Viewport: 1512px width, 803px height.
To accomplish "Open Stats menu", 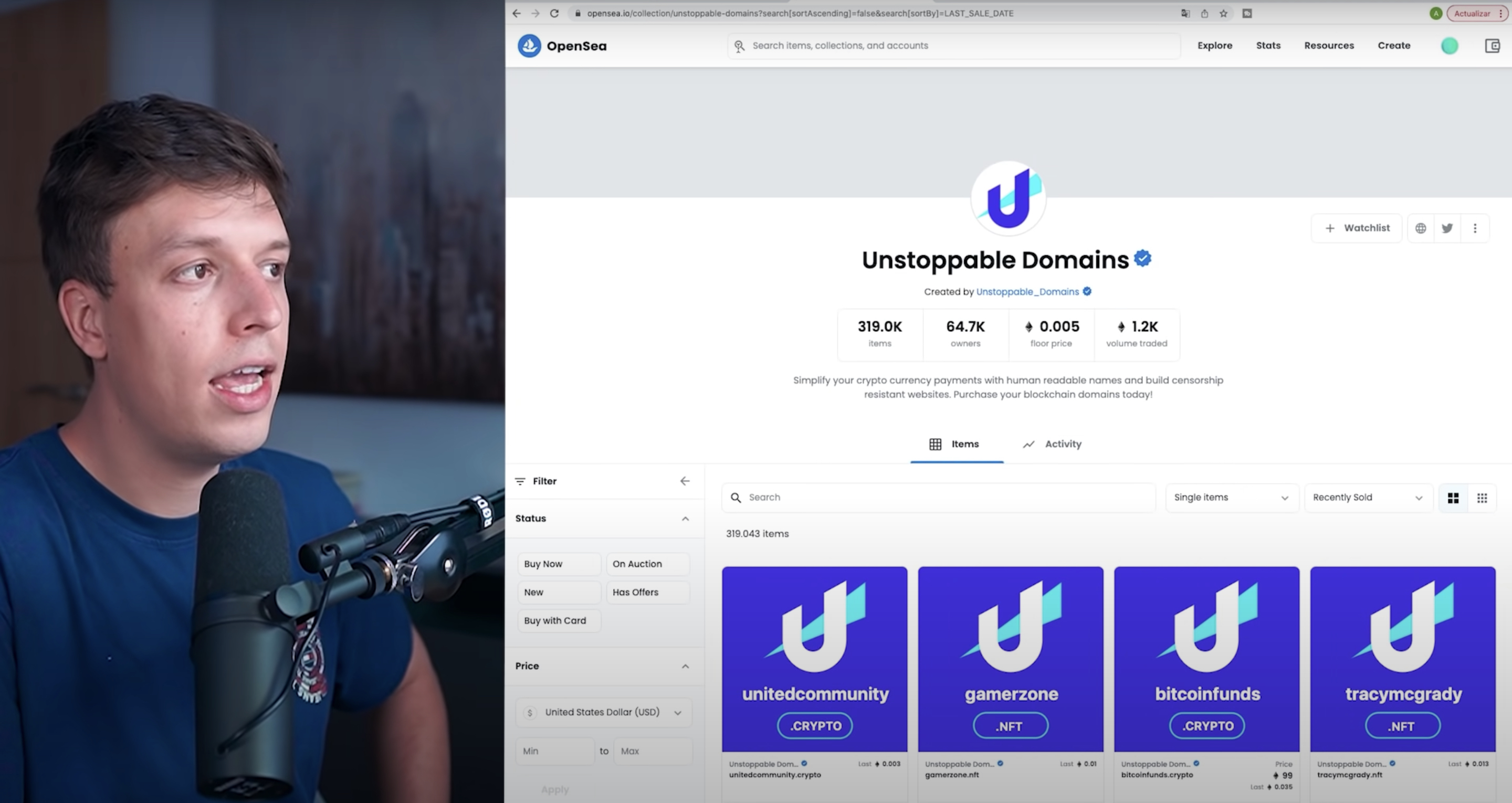I will [x=1268, y=46].
